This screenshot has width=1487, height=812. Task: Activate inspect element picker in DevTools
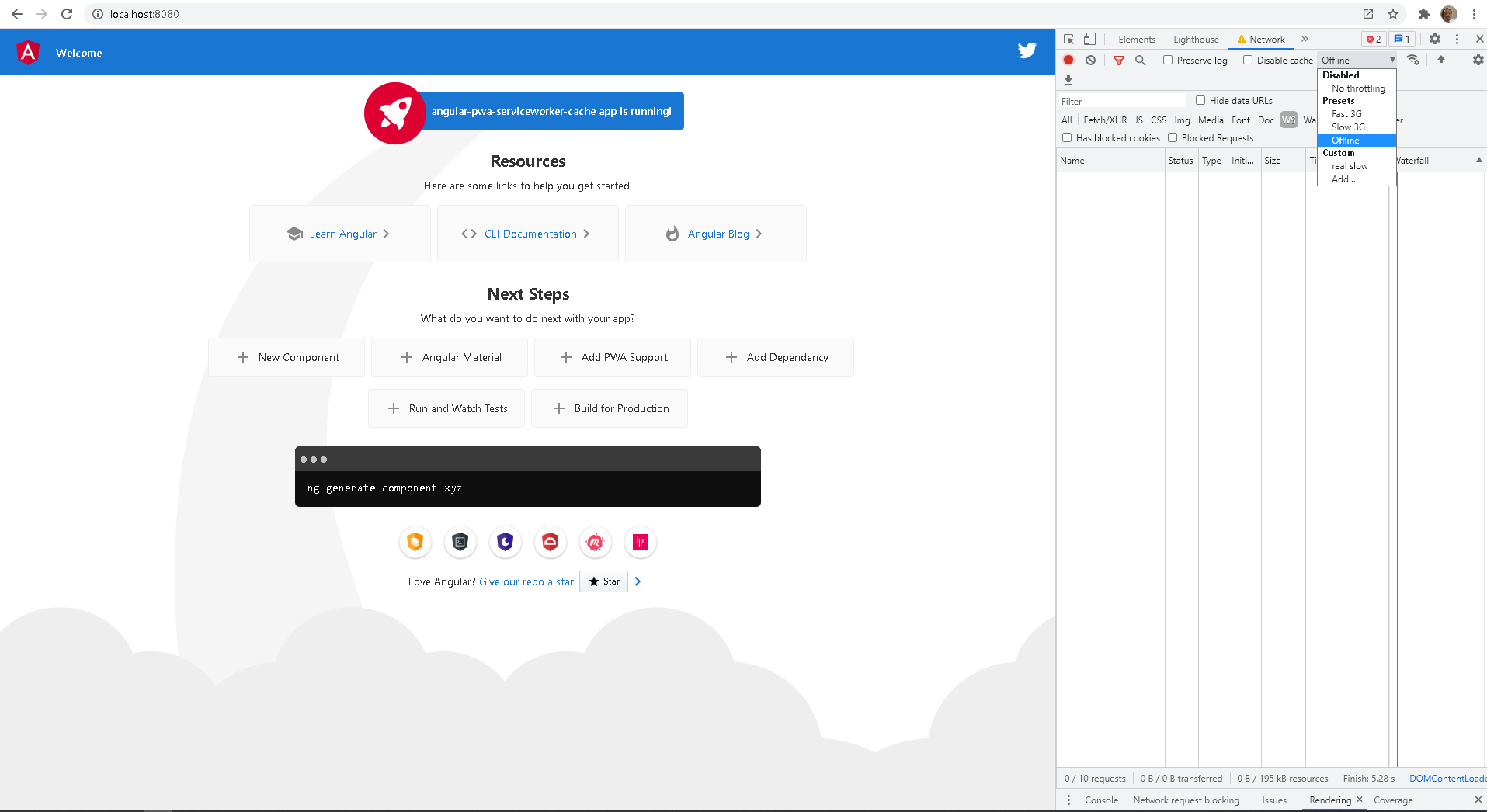pos(1069,39)
